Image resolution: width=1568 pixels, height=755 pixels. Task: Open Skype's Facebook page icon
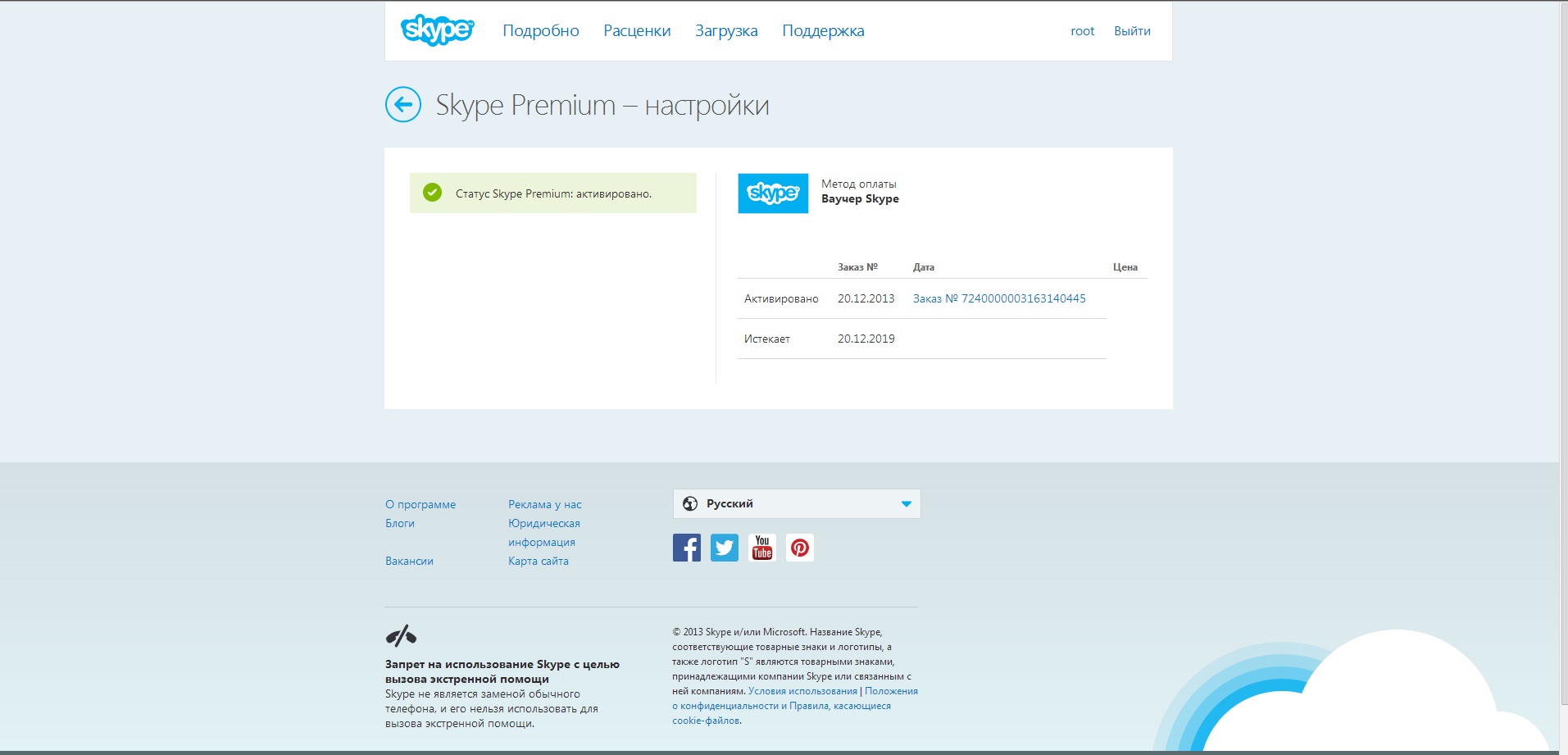(x=687, y=548)
